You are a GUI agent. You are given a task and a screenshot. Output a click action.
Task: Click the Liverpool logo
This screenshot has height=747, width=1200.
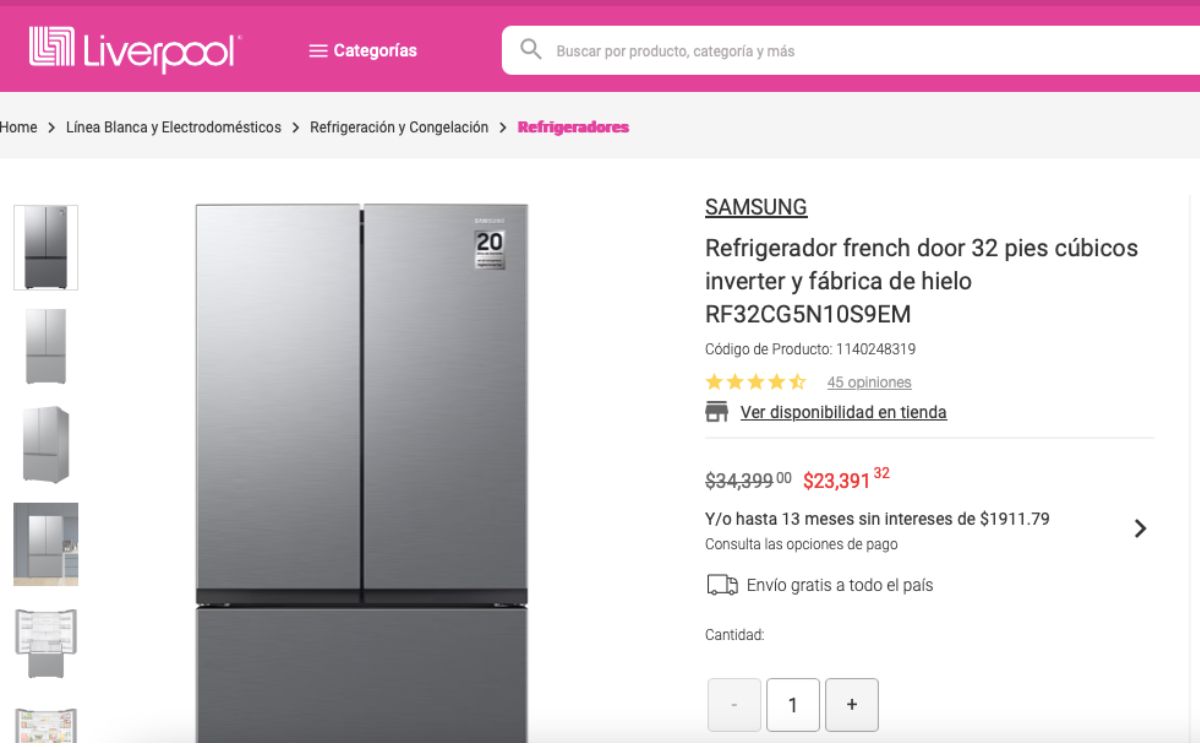[x=135, y=50]
